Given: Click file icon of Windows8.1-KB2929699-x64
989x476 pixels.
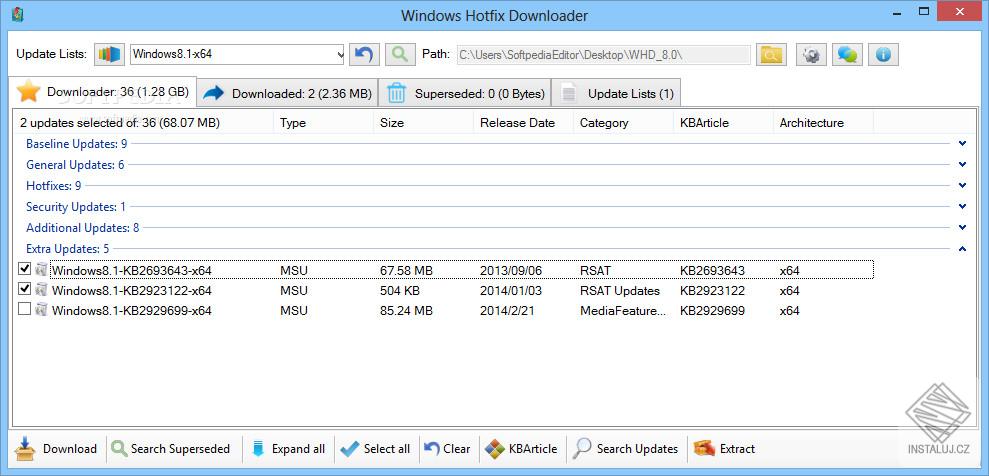Looking at the screenshot, I should pyautogui.click(x=42, y=310).
